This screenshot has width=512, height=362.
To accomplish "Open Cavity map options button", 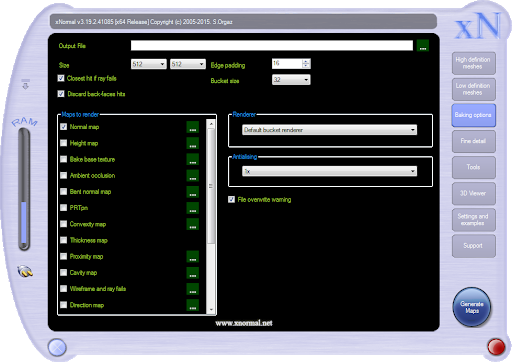I will coord(193,273).
